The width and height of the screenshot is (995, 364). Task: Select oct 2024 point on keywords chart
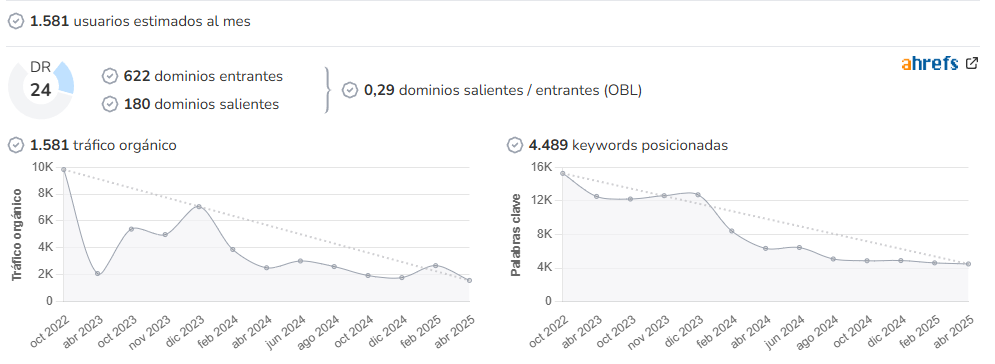click(867, 261)
